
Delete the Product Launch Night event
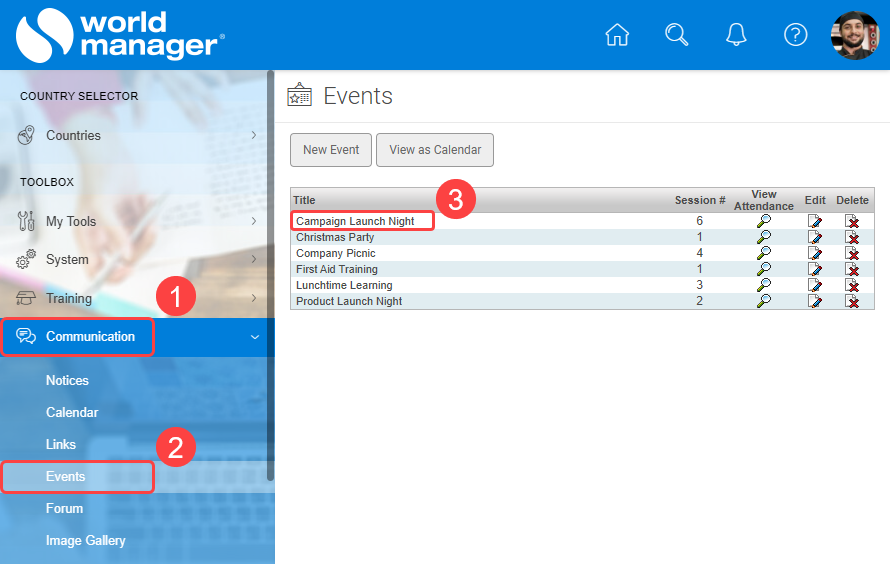pos(852,301)
